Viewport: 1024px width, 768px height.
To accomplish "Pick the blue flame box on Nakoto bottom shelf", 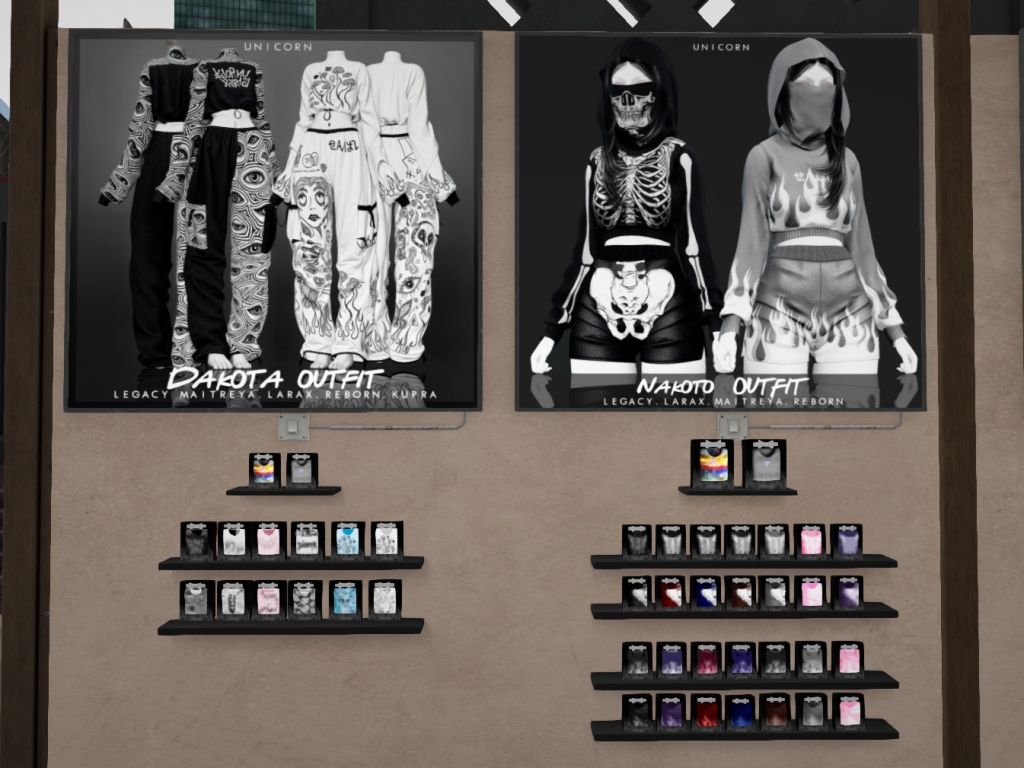I will [x=740, y=712].
